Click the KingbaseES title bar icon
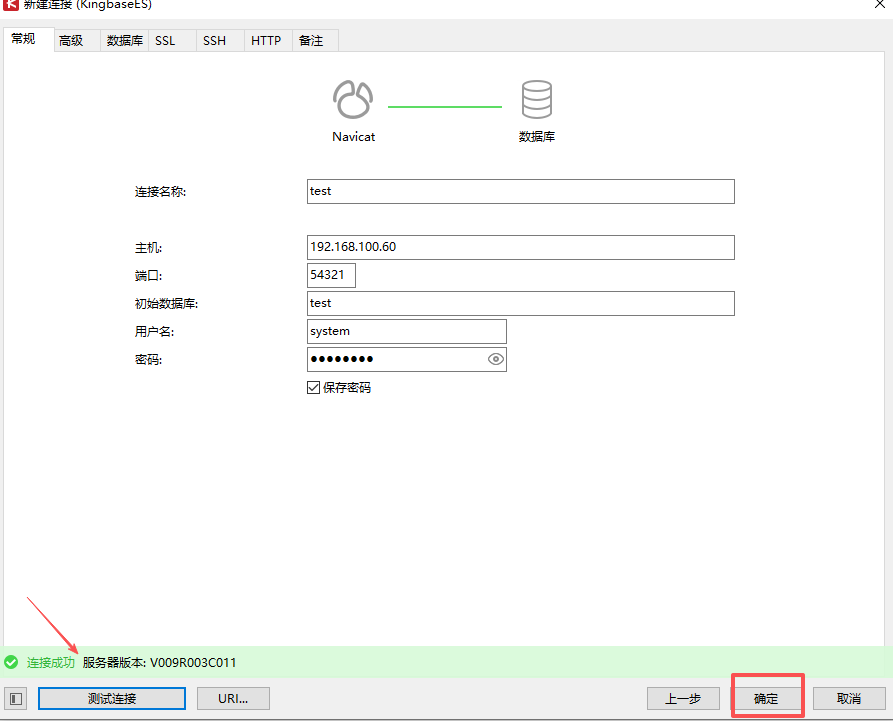Viewport: 893px width, 721px height. [x=11, y=5]
